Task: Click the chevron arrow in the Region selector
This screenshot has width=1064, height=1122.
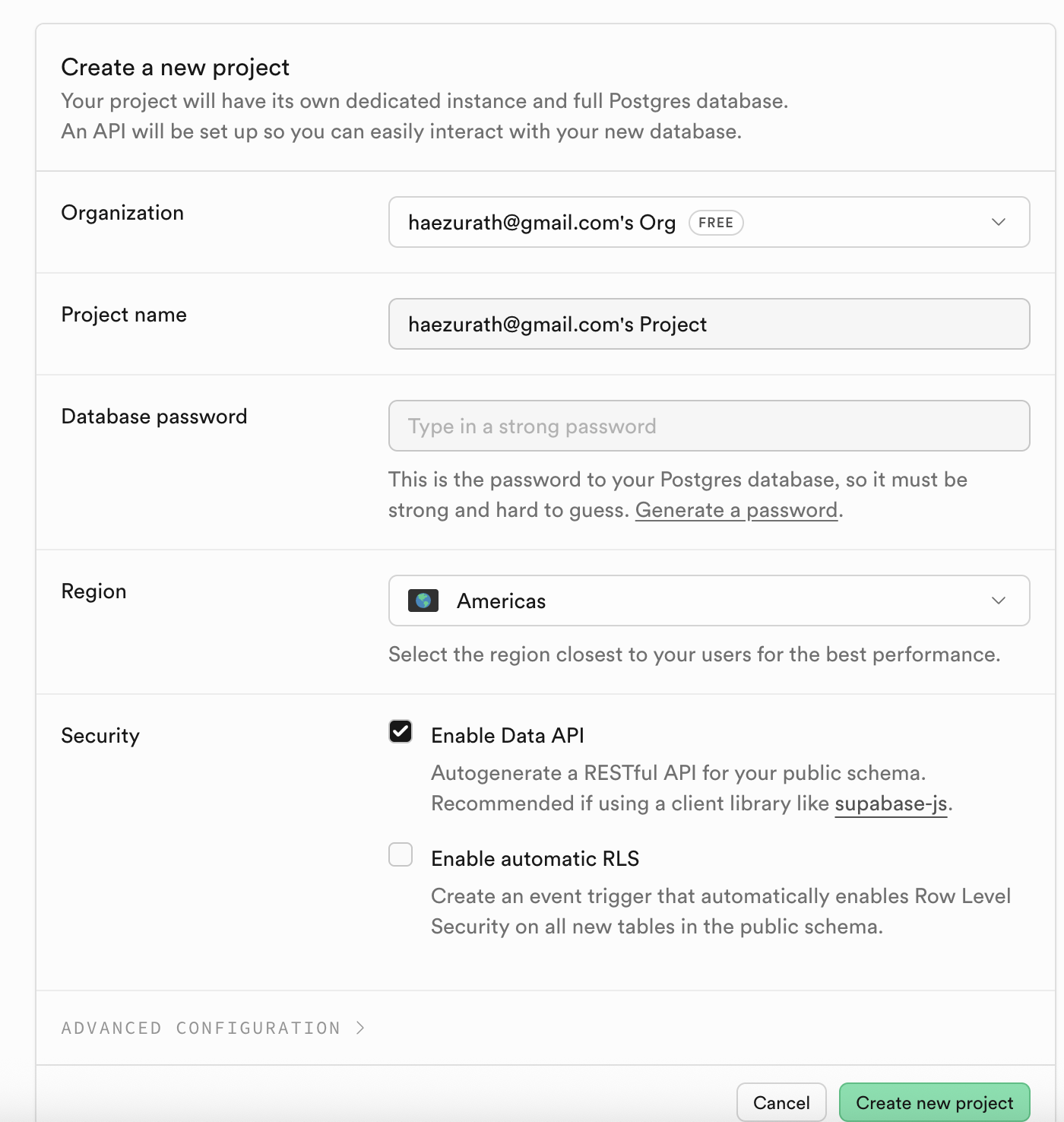Action: coord(998,601)
